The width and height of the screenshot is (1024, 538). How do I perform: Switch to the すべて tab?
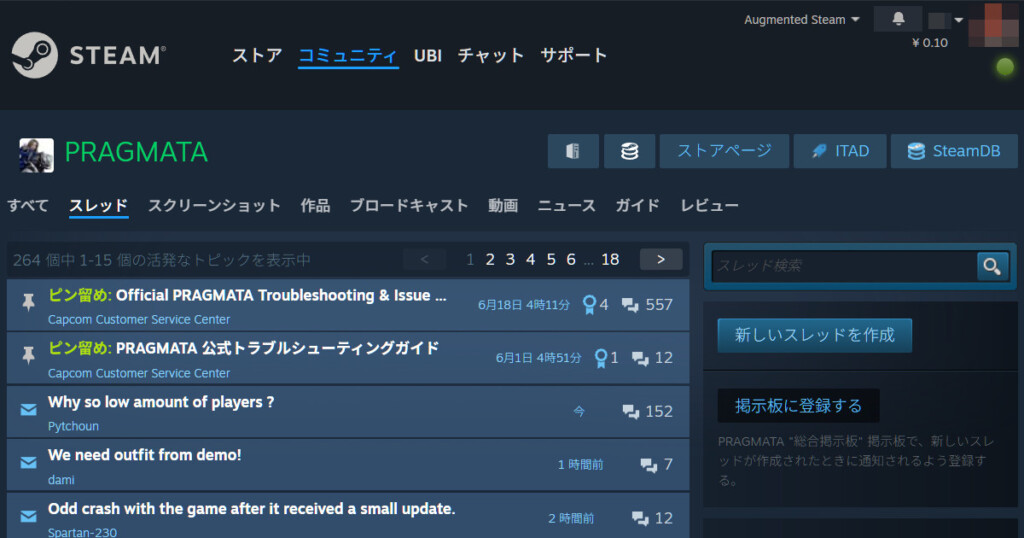27,206
